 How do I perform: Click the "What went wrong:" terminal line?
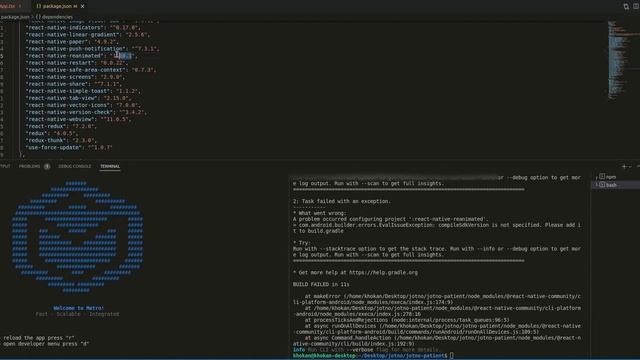(319, 213)
